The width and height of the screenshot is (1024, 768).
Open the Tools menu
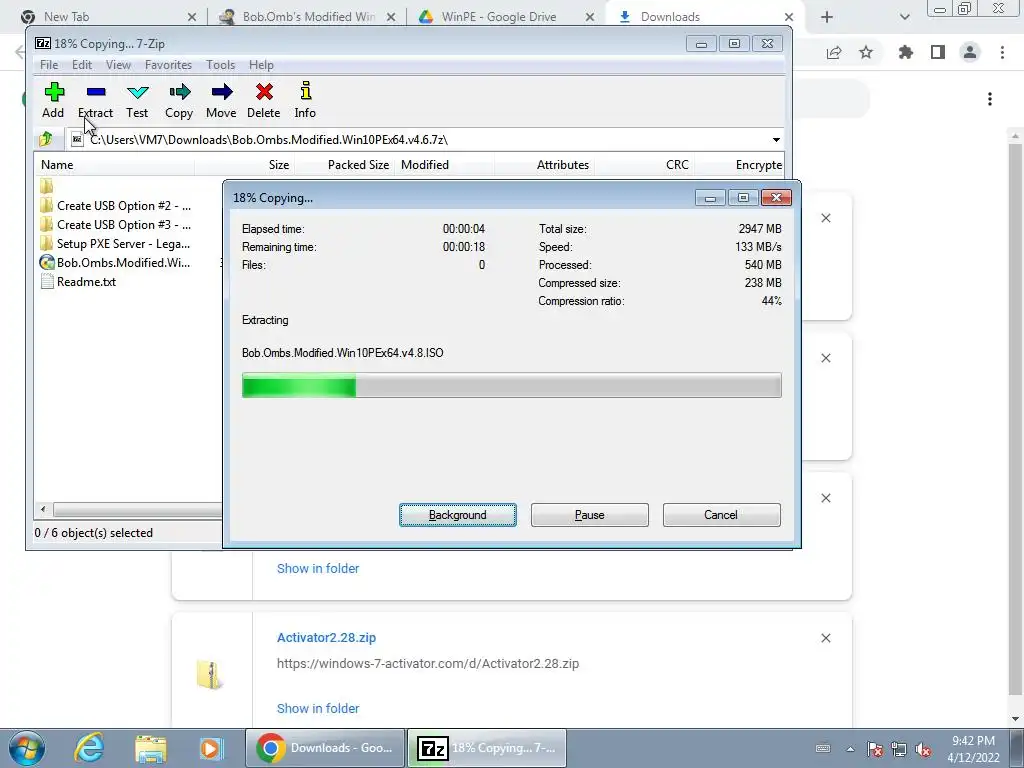tap(221, 65)
